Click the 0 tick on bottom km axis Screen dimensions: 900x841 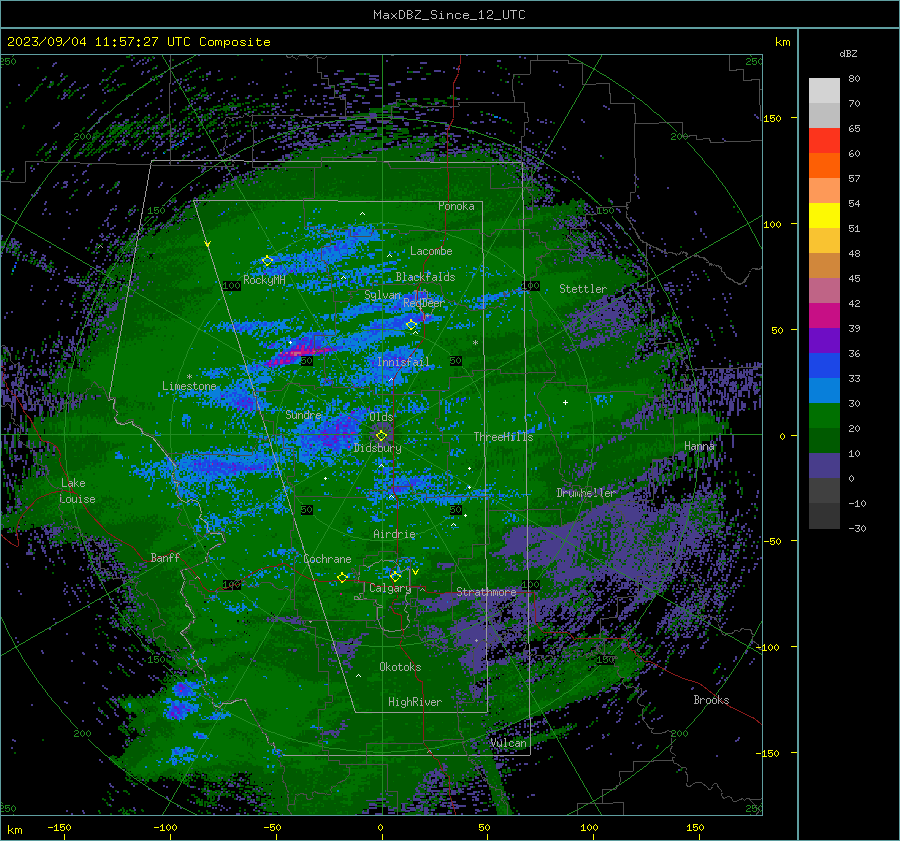click(380, 827)
